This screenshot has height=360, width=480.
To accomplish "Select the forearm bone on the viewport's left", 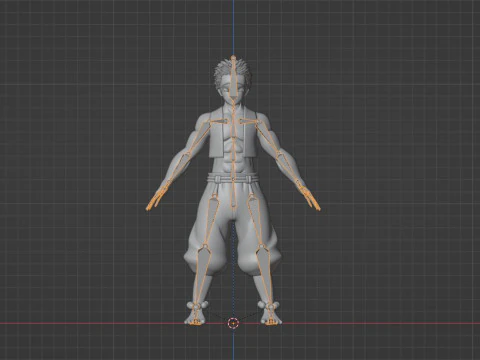I will click(x=178, y=168).
